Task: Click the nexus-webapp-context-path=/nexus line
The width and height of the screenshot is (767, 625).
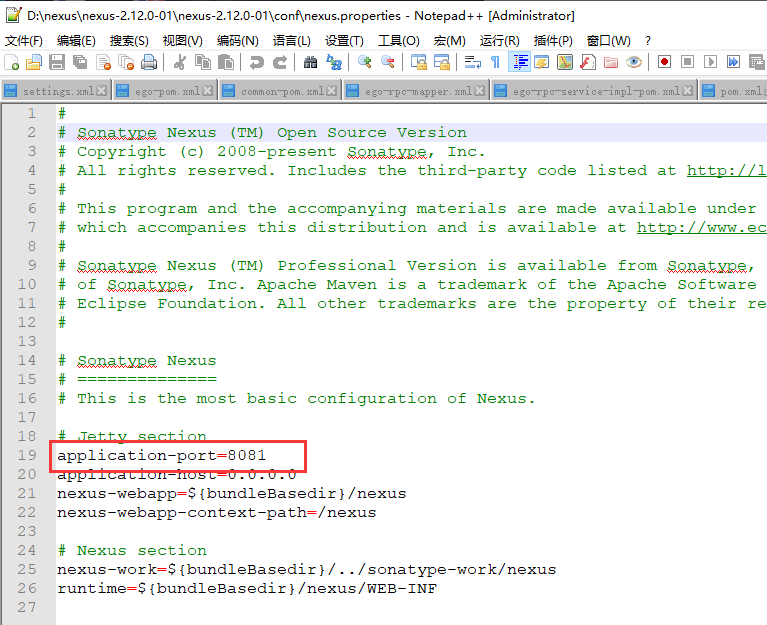Action: click(217, 513)
